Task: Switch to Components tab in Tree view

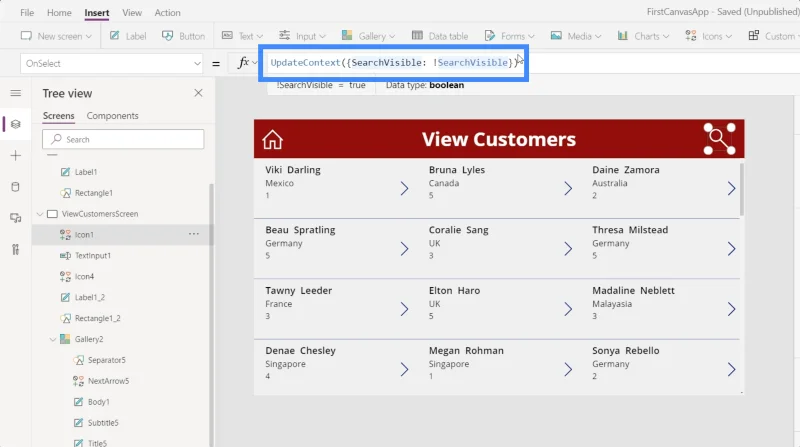Action: point(112,115)
